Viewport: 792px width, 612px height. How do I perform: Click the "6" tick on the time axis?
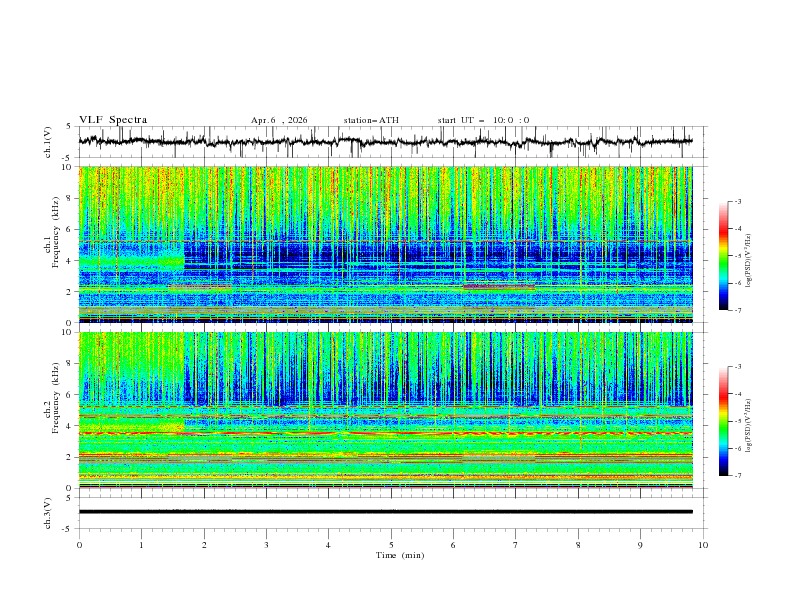coord(454,545)
